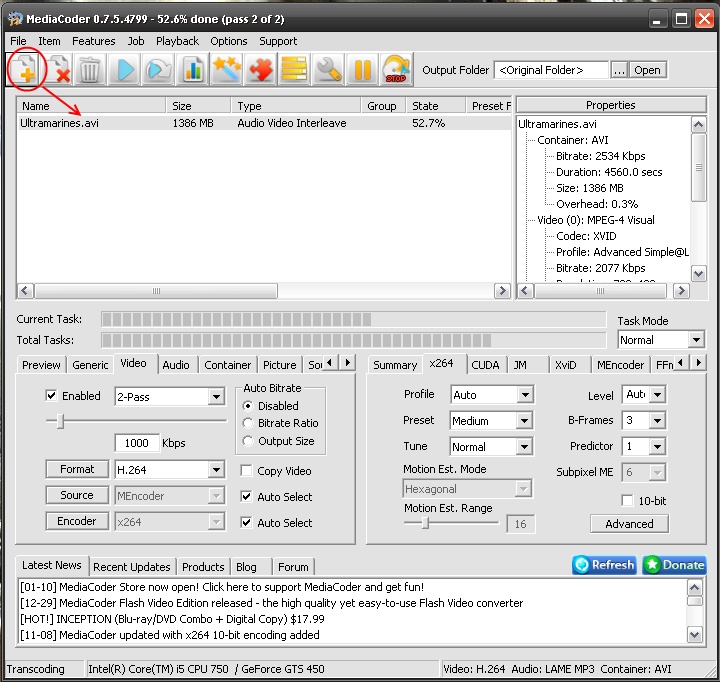
Task: Click the preview play-with-bubble icon
Action: click(158, 70)
